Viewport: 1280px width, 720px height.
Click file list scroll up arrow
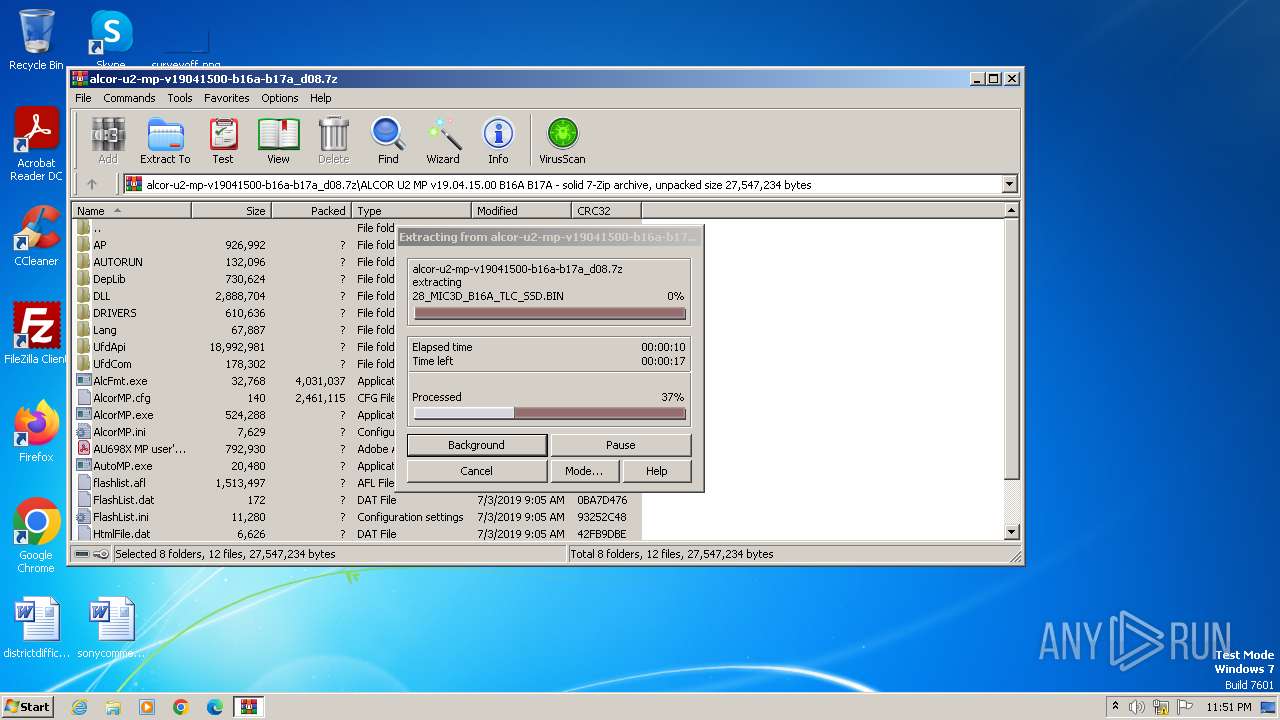tap(1011, 211)
